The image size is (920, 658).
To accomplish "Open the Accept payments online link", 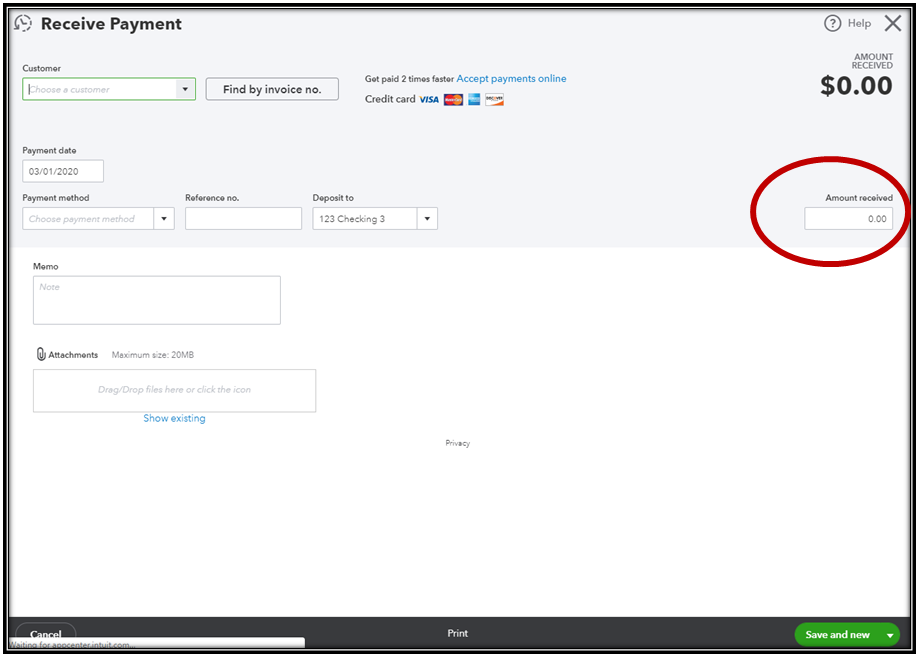I will pyautogui.click(x=511, y=79).
